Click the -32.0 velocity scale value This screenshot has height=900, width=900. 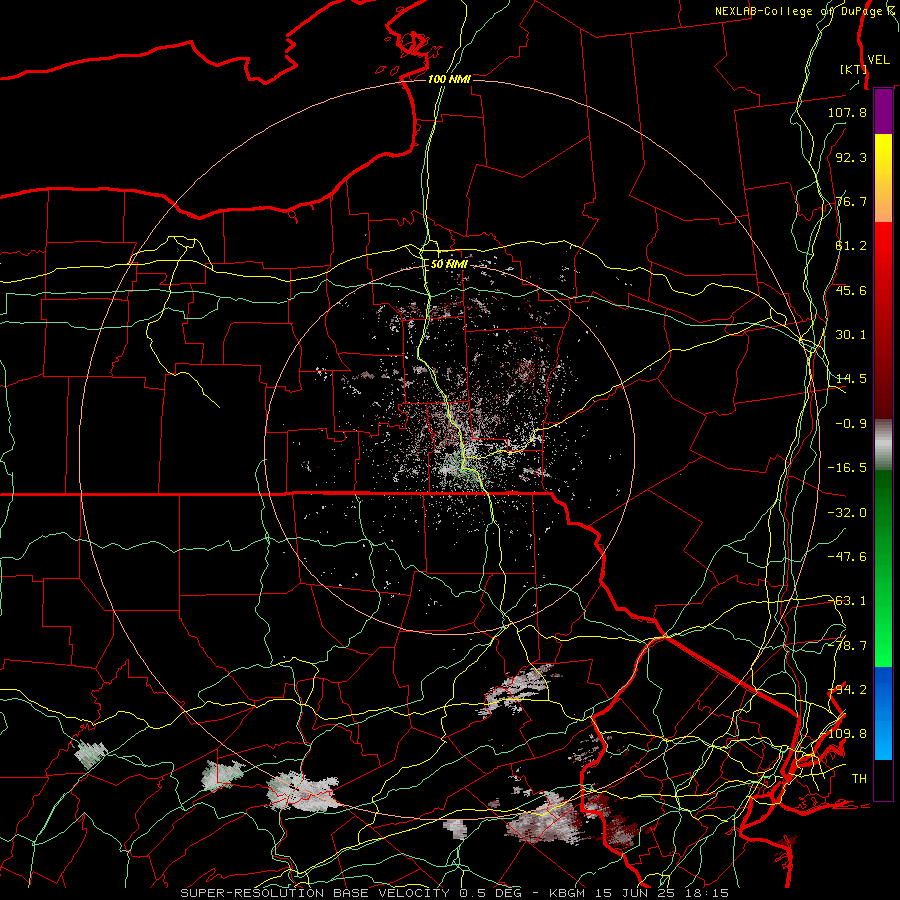[847, 513]
